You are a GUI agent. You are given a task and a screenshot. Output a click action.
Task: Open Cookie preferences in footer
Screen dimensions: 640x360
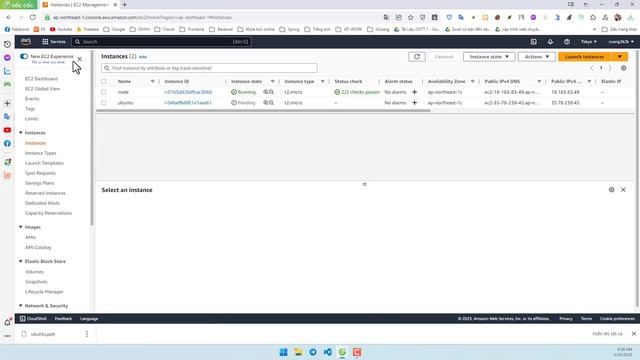pyautogui.click(x=617, y=319)
